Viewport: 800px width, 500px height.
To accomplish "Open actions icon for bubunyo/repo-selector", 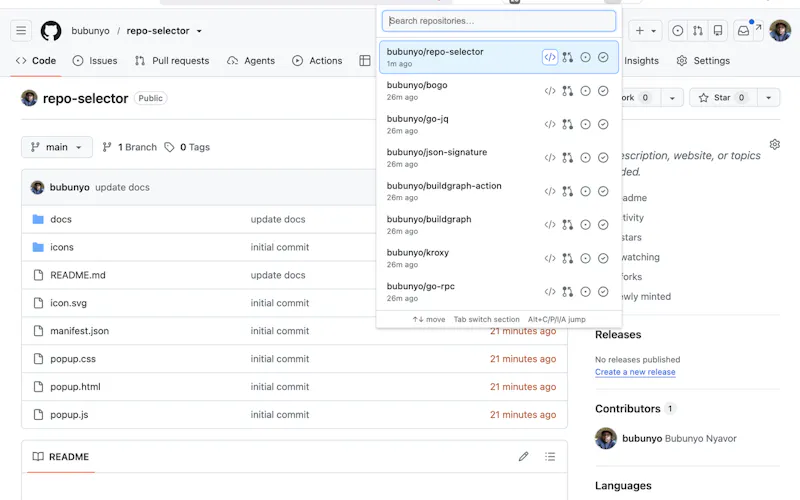I will [603, 57].
